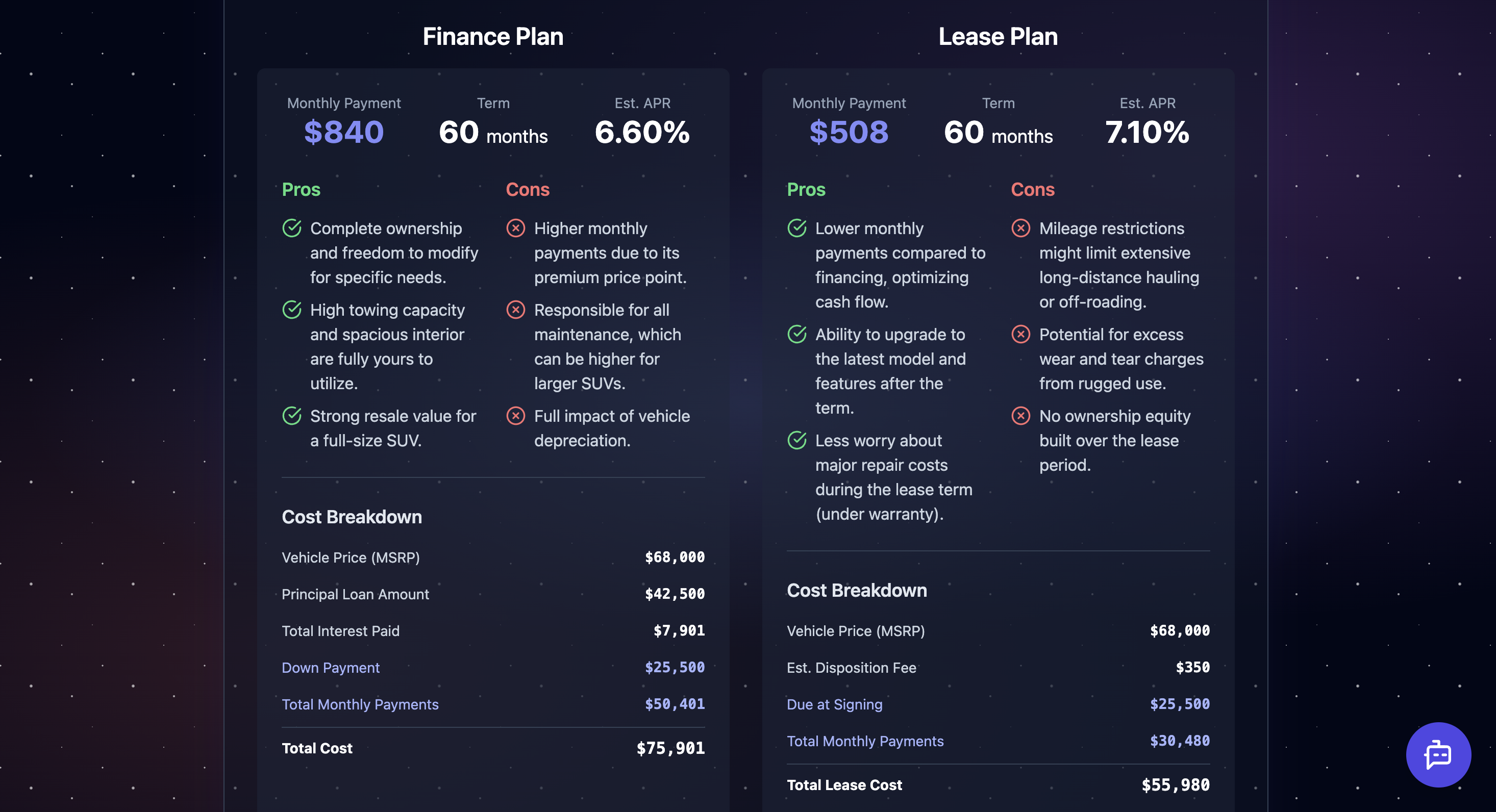Click X icon beside Full impact of depreciation
Image resolution: width=1496 pixels, height=812 pixels.
click(515, 416)
